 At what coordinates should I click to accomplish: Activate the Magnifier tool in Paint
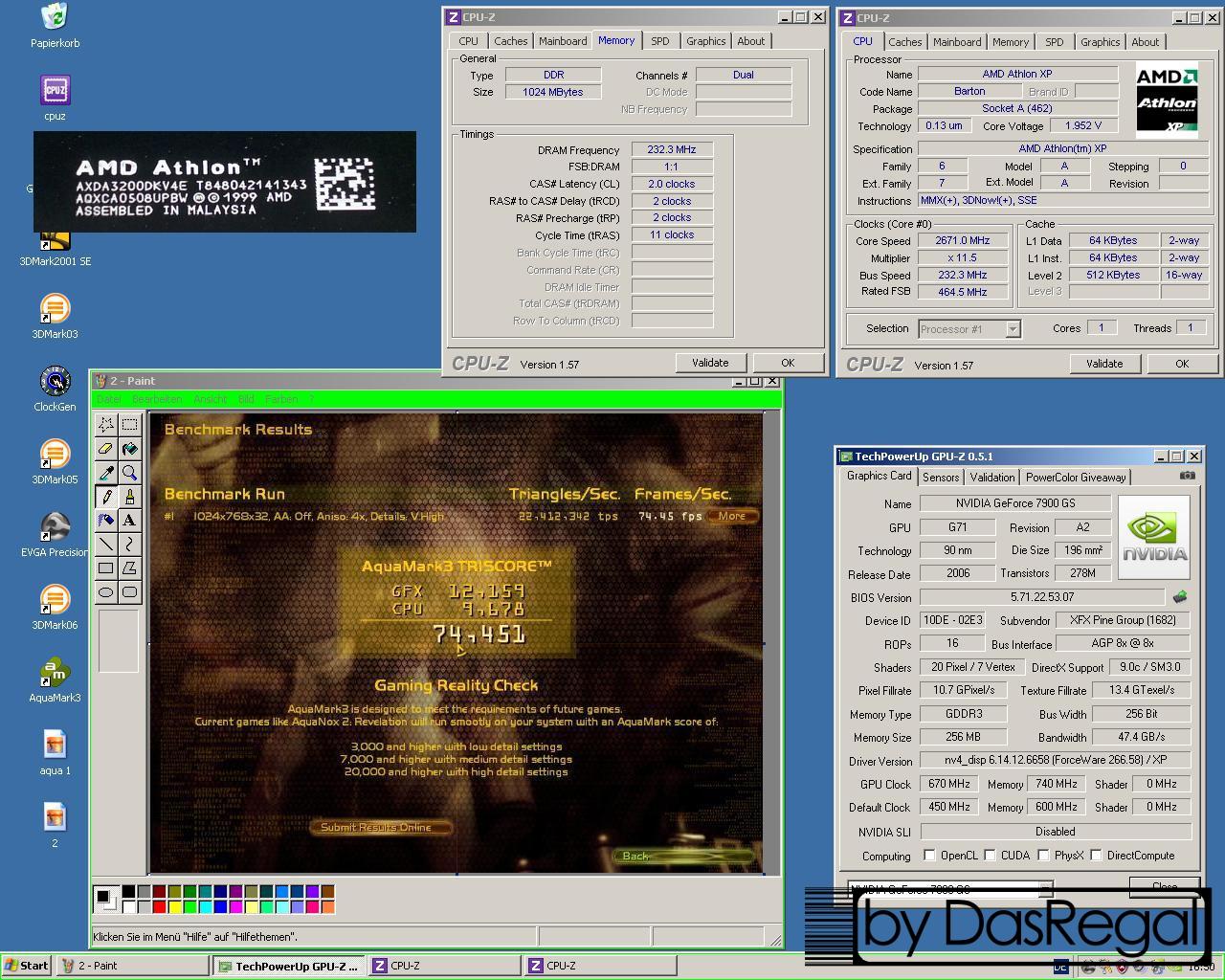(x=129, y=472)
